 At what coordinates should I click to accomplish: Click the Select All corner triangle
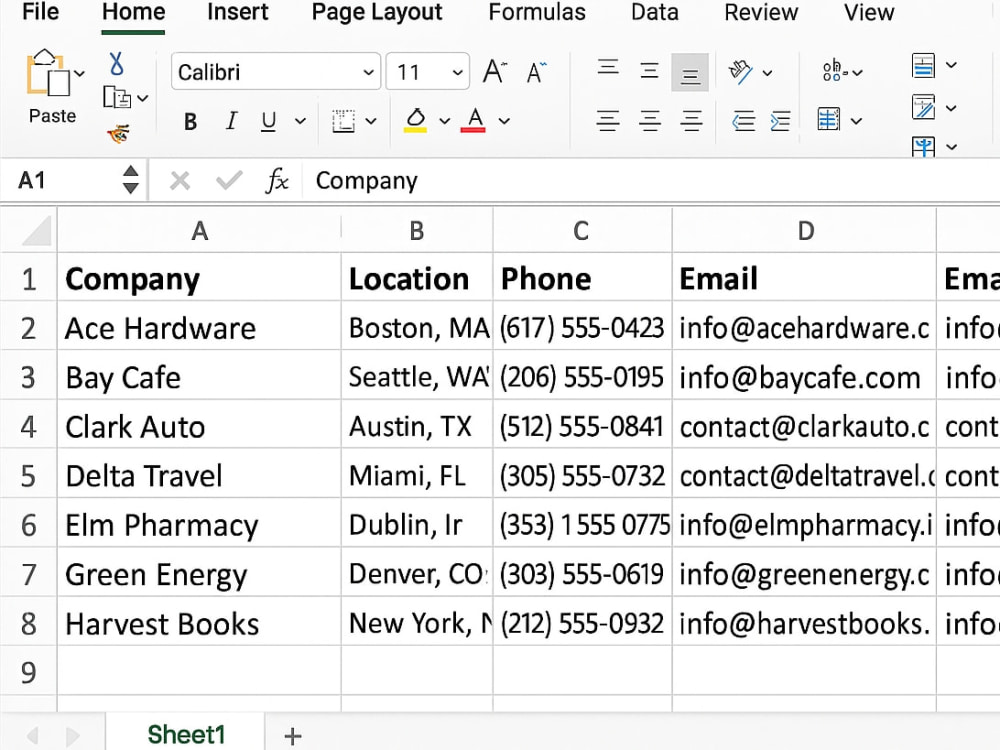(x=36, y=230)
